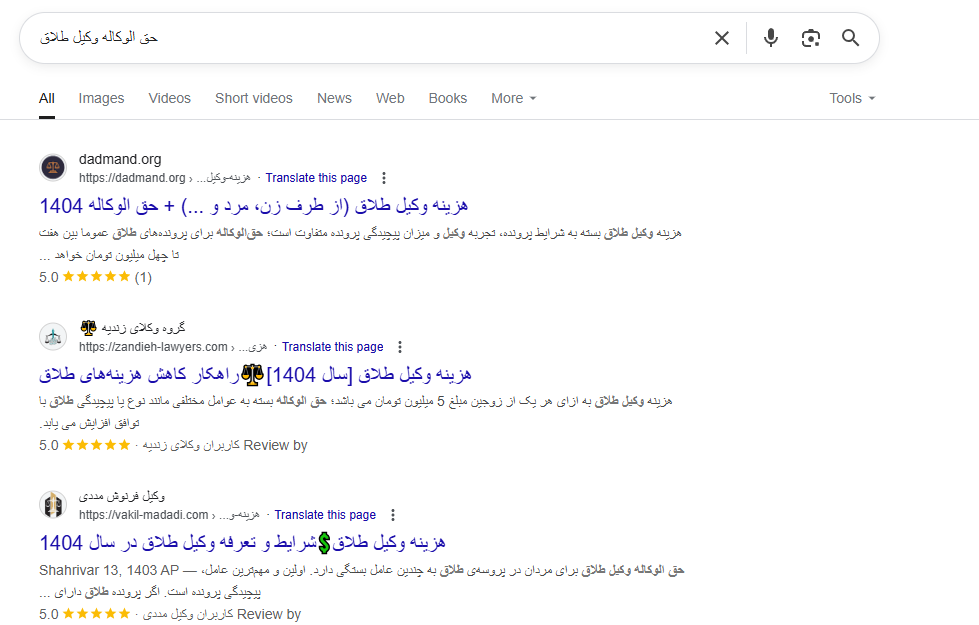Open the dadmand.org 1404 result title

[253, 205]
